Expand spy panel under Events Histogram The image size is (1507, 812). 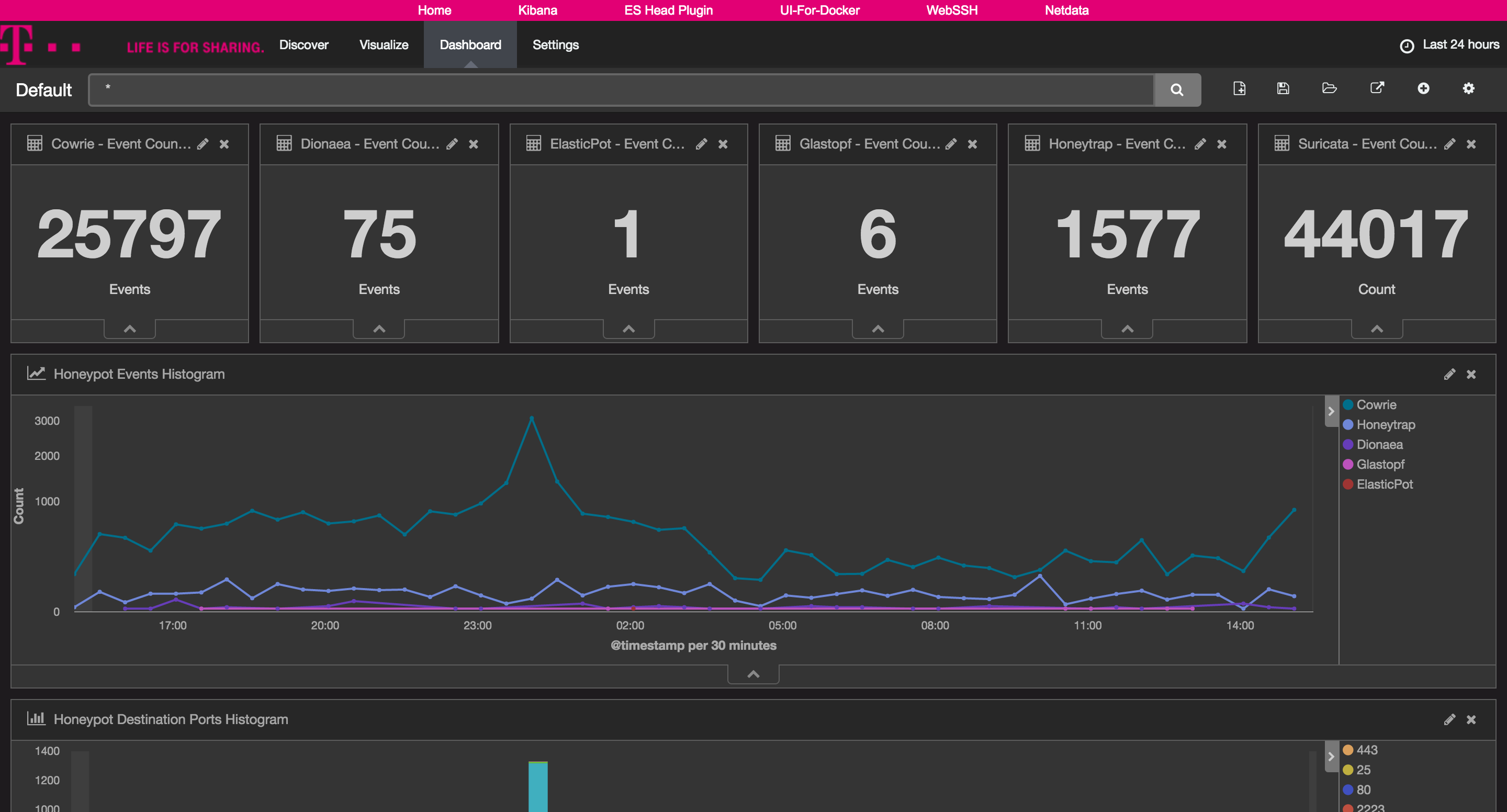pyautogui.click(x=753, y=674)
